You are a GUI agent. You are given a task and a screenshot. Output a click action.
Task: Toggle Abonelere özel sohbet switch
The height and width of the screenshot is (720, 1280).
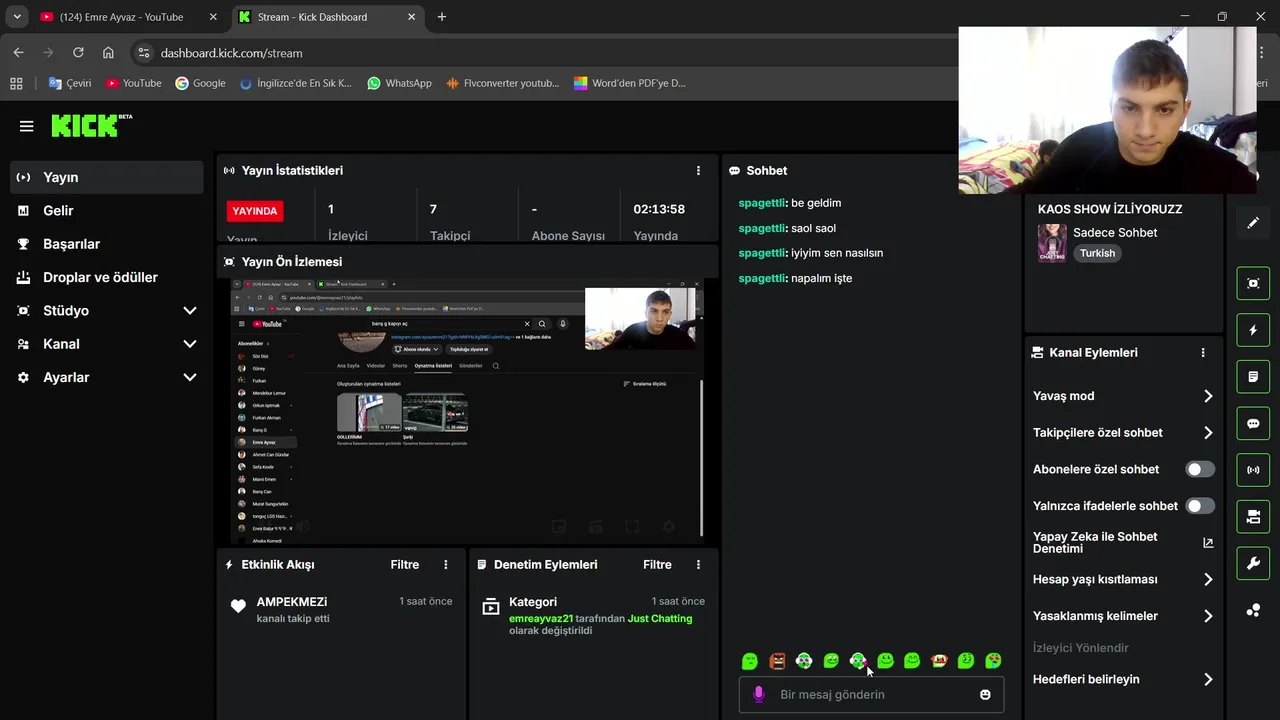pos(1200,469)
